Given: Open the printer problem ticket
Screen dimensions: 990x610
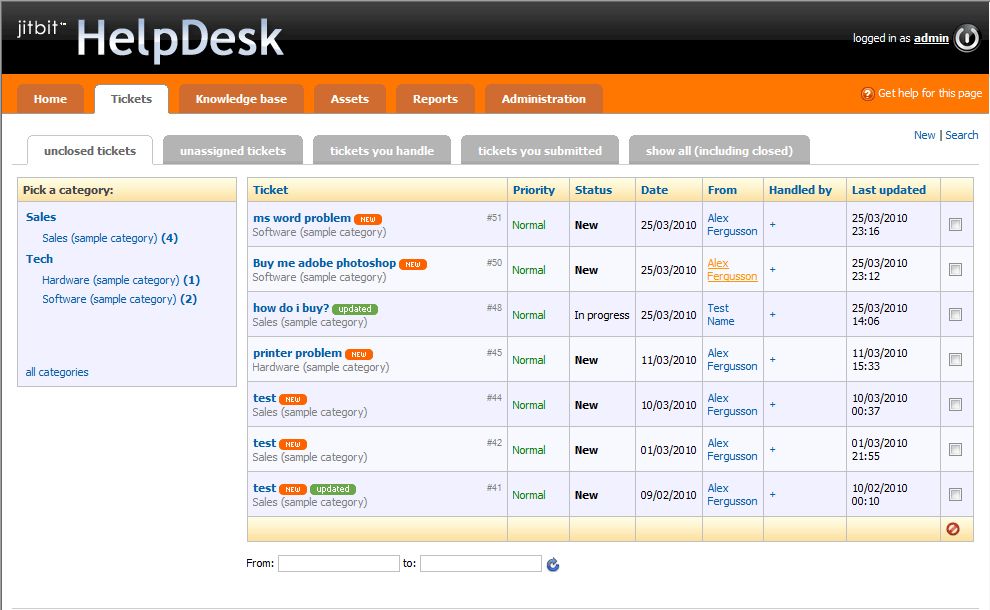Looking at the screenshot, I should point(297,353).
